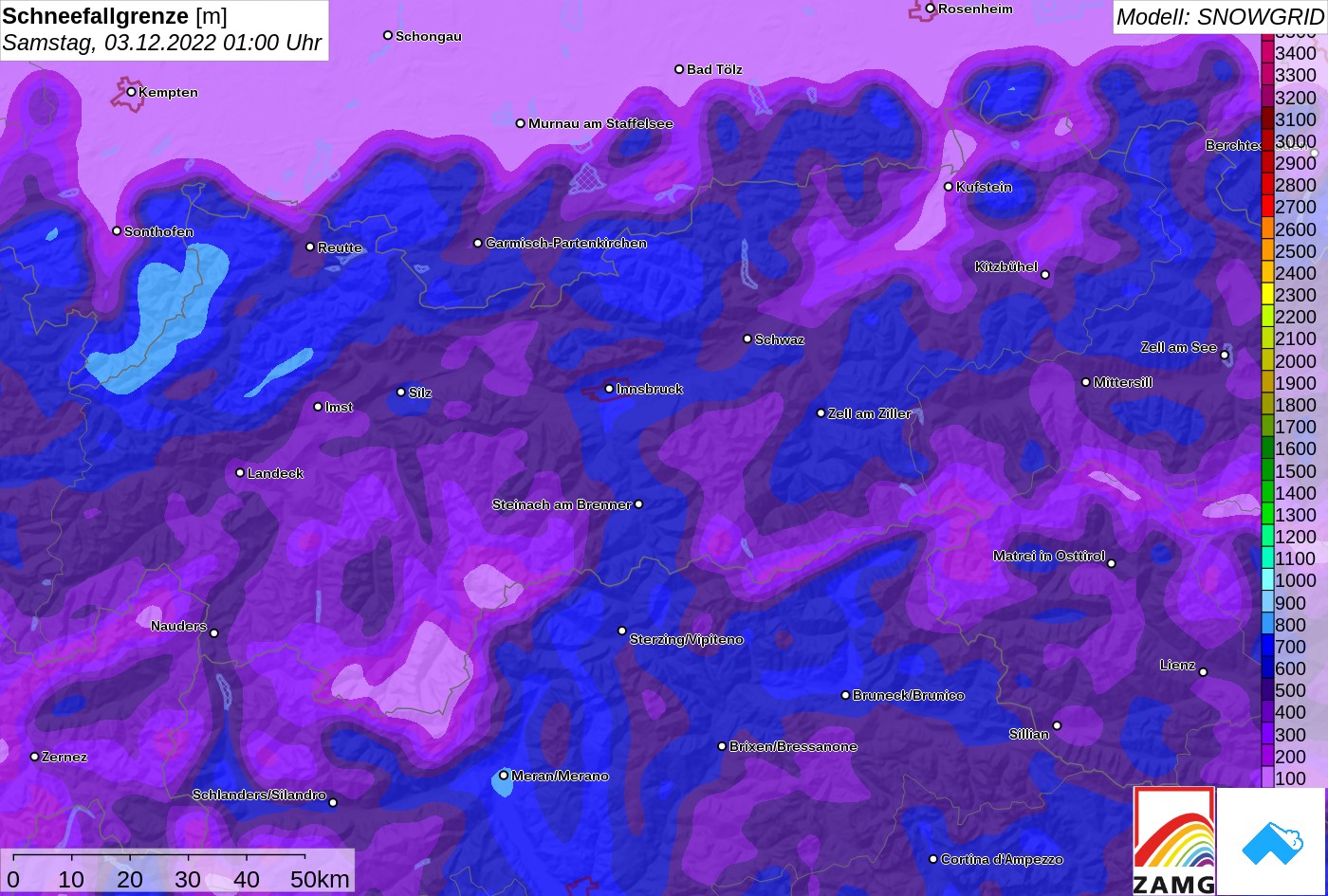Choose the Reutte marker dot
The height and width of the screenshot is (896, 1328).
coord(310,247)
